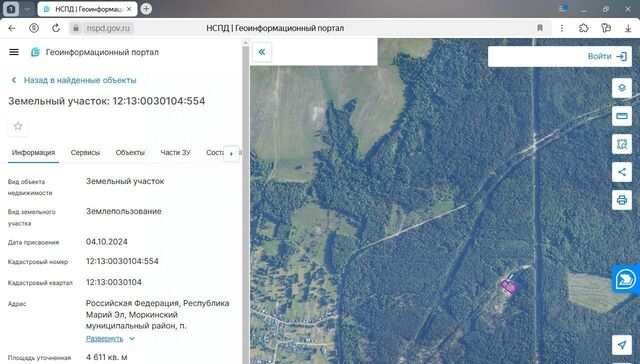This screenshot has height=364, width=640.
Task: Print the map with printer icon
Action: point(622,200)
